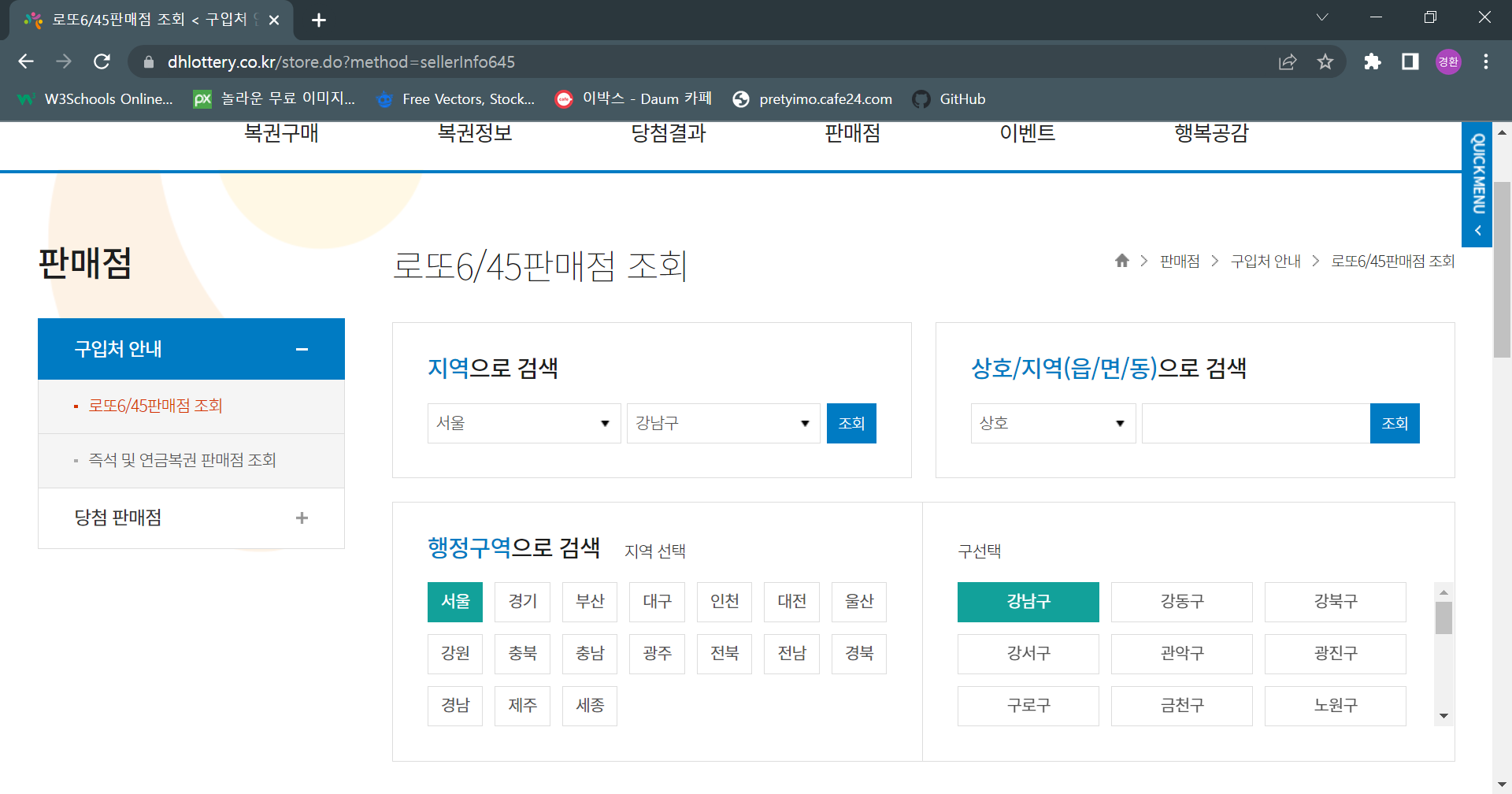
Task: Select 강원 region button
Action: tap(455, 654)
